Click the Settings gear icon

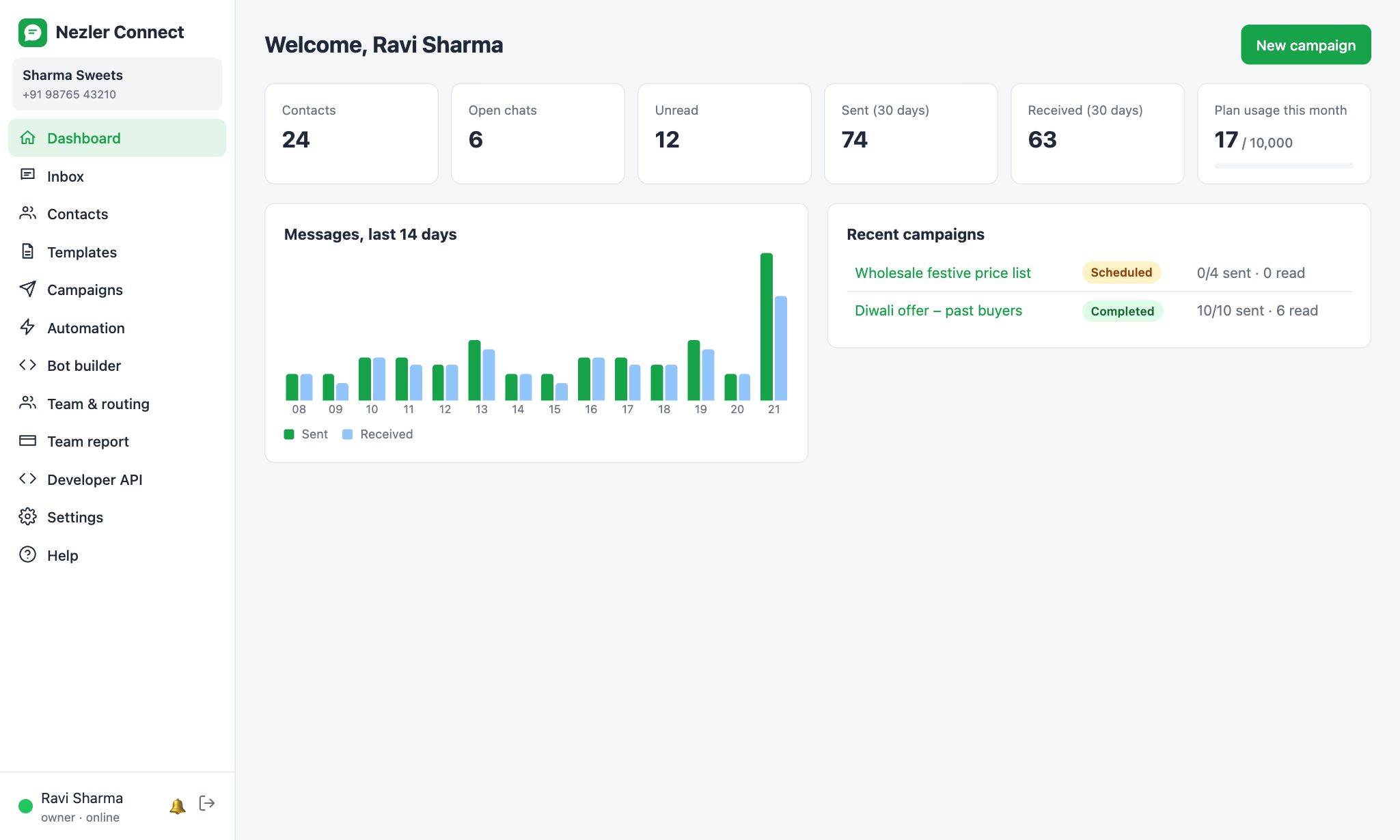27,517
